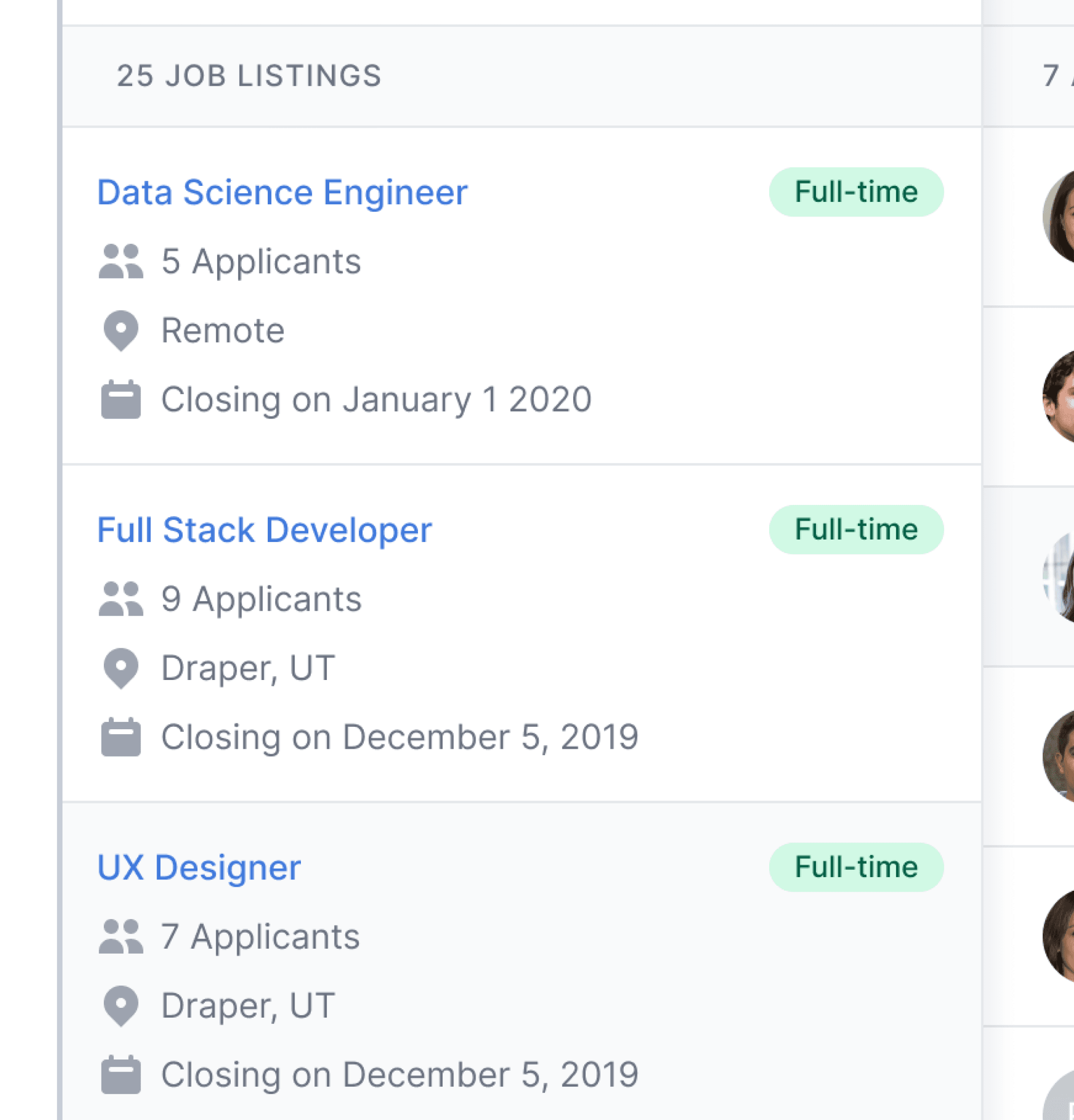Click applicants icon beside 7 Applicants
Screen dimensions: 1074x1120
click(x=120, y=937)
